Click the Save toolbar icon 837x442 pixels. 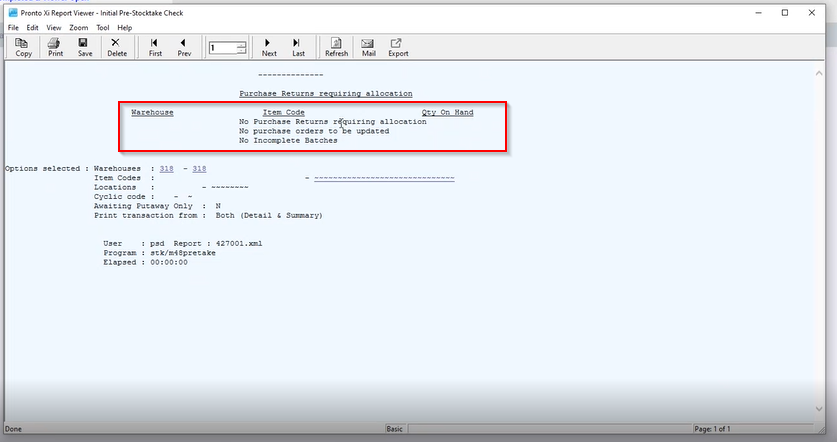(84, 47)
